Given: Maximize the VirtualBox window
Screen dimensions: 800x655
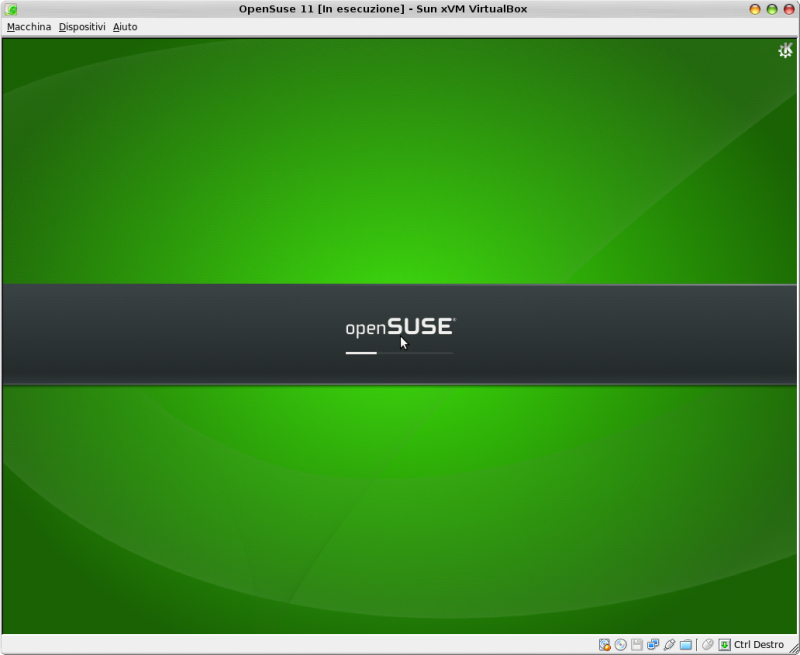Looking at the screenshot, I should pos(771,9).
